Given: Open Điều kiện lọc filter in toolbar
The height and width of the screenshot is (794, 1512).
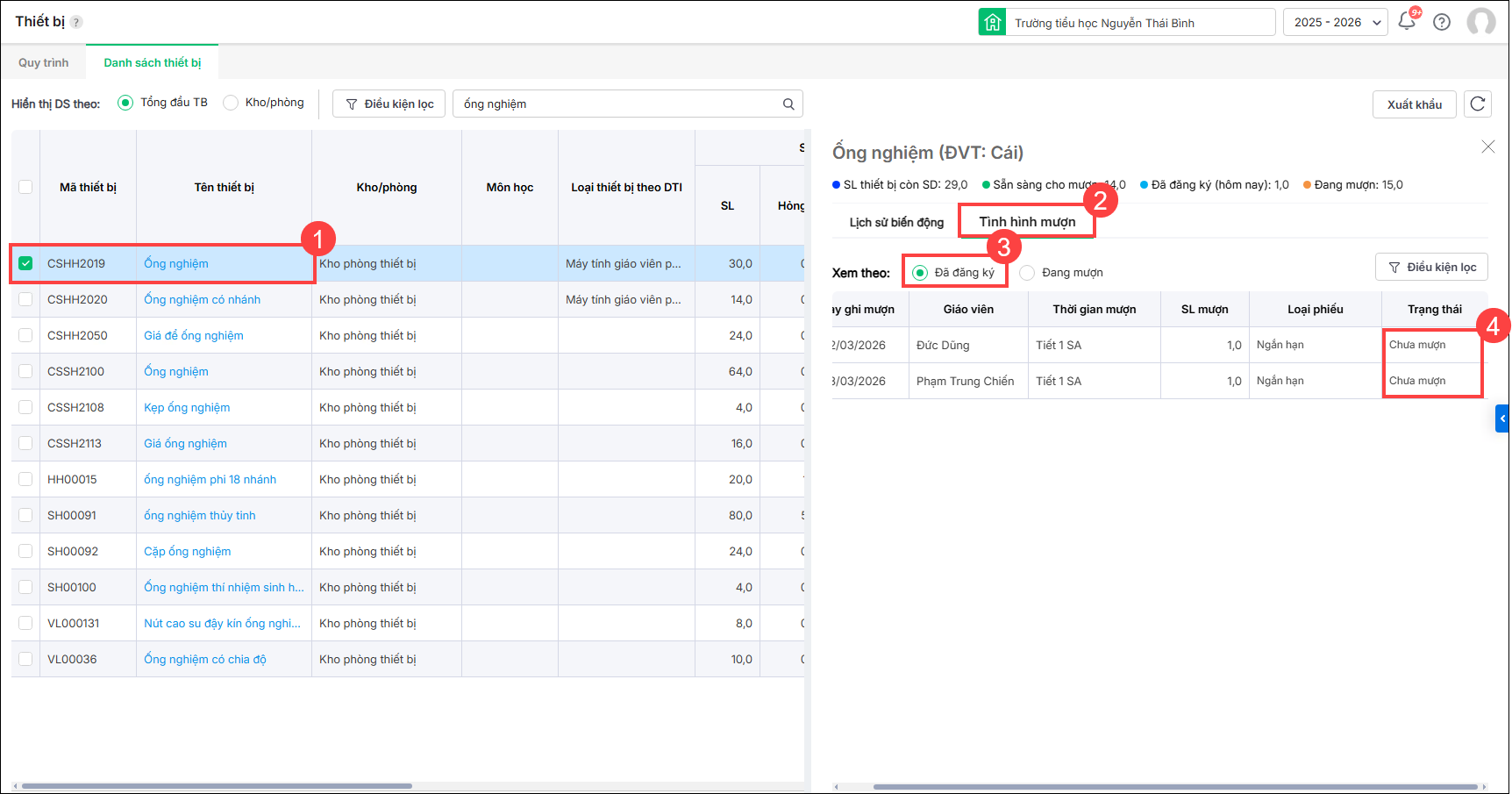Looking at the screenshot, I should point(389,104).
